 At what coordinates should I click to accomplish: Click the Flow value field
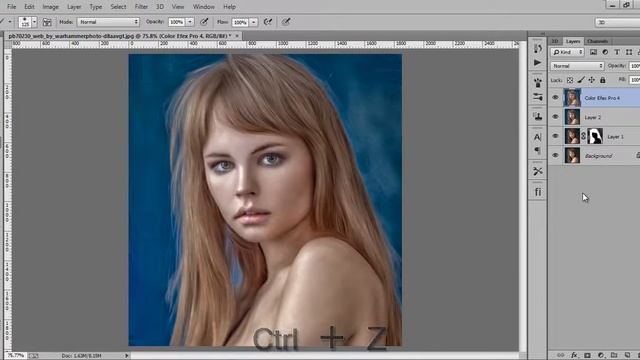[240, 22]
